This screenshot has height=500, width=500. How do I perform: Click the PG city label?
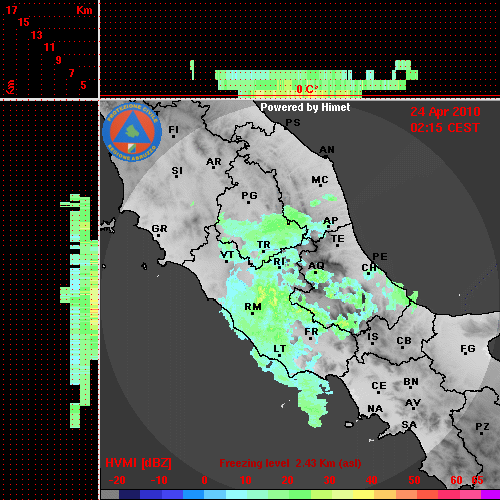249,195
